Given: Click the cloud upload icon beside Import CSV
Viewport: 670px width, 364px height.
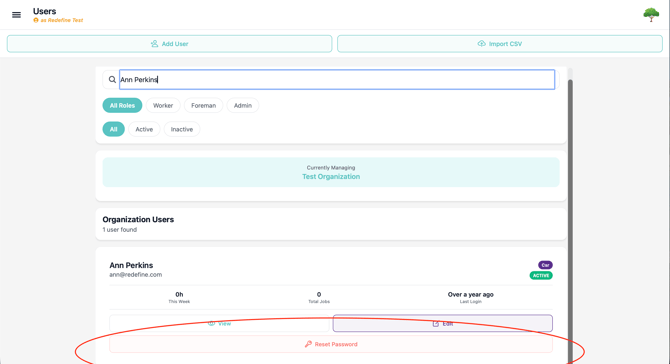Looking at the screenshot, I should tap(481, 44).
